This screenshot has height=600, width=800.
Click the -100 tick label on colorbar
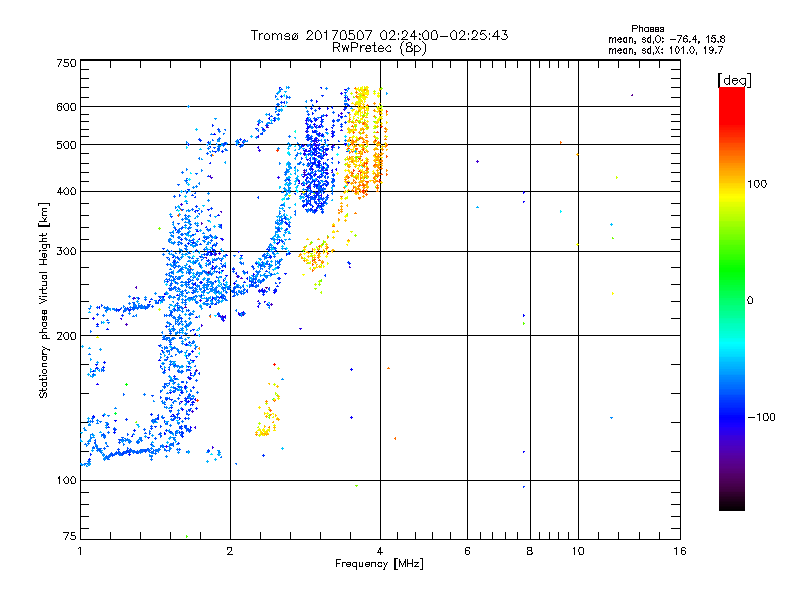(x=761, y=417)
